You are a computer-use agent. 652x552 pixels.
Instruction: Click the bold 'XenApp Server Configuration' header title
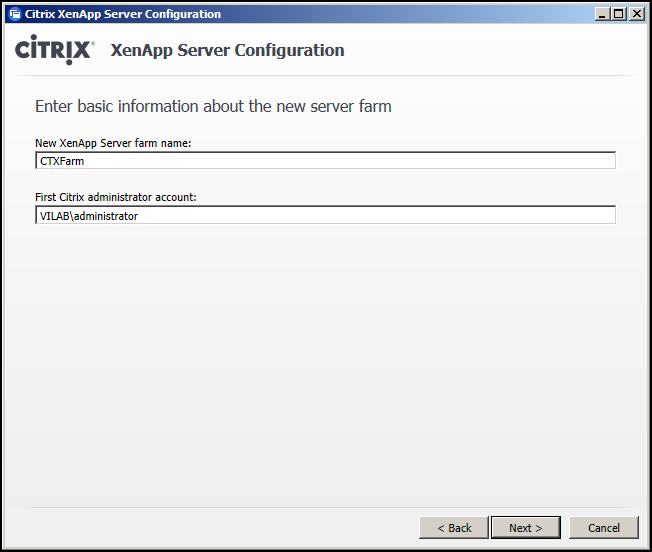click(227, 50)
